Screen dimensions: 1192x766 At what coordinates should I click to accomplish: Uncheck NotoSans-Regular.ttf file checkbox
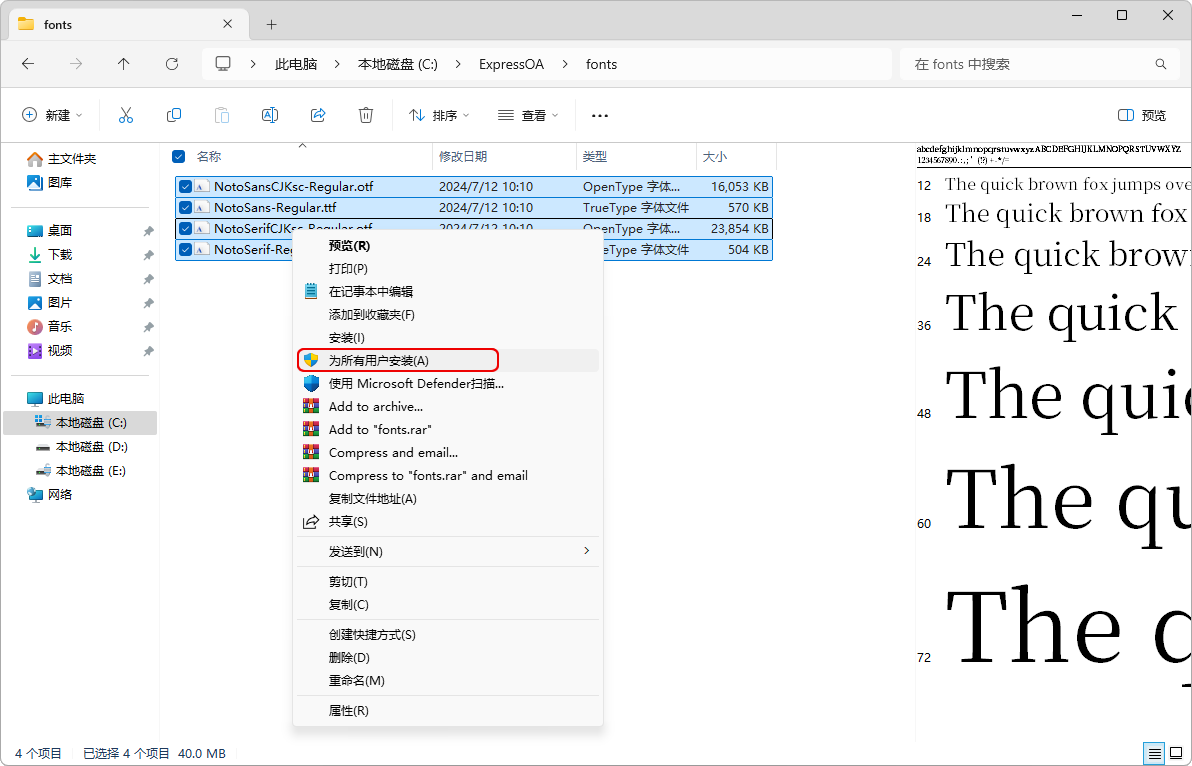[185, 208]
